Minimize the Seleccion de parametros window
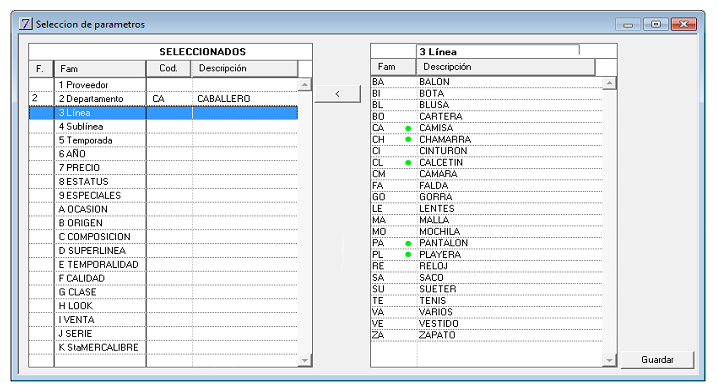The height and width of the screenshot is (389, 718). point(628,24)
